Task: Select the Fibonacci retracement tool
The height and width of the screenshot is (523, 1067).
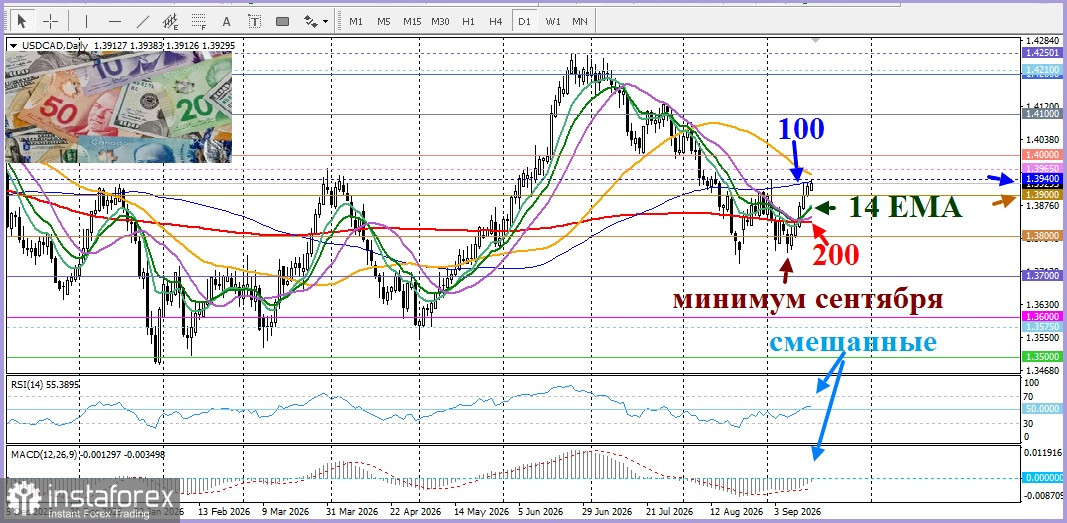Action: 199,21
